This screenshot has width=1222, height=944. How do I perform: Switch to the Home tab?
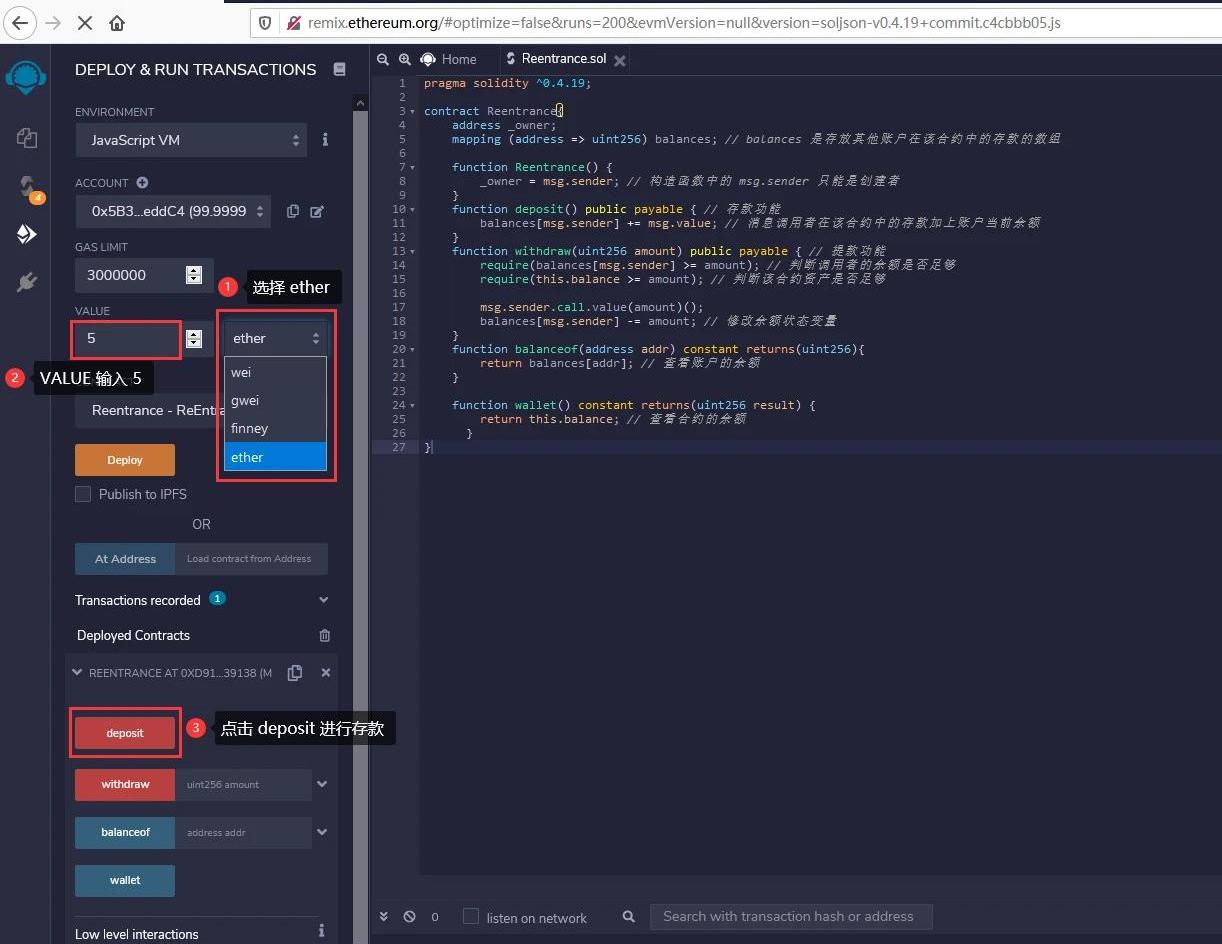[x=459, y=60]
